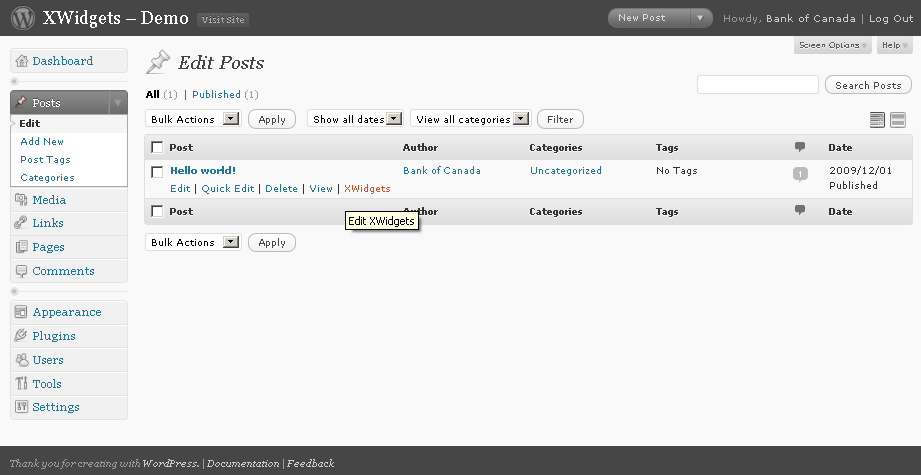Expand the Screen Options panel

click(x=833, y=45)
